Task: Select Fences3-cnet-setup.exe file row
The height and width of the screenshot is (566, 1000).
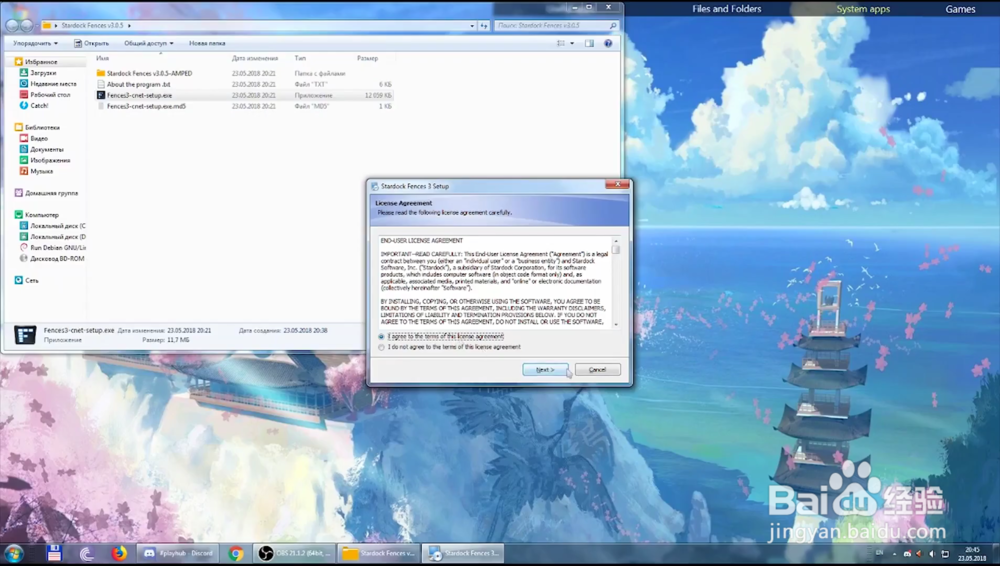Action: tap(244, 95)
